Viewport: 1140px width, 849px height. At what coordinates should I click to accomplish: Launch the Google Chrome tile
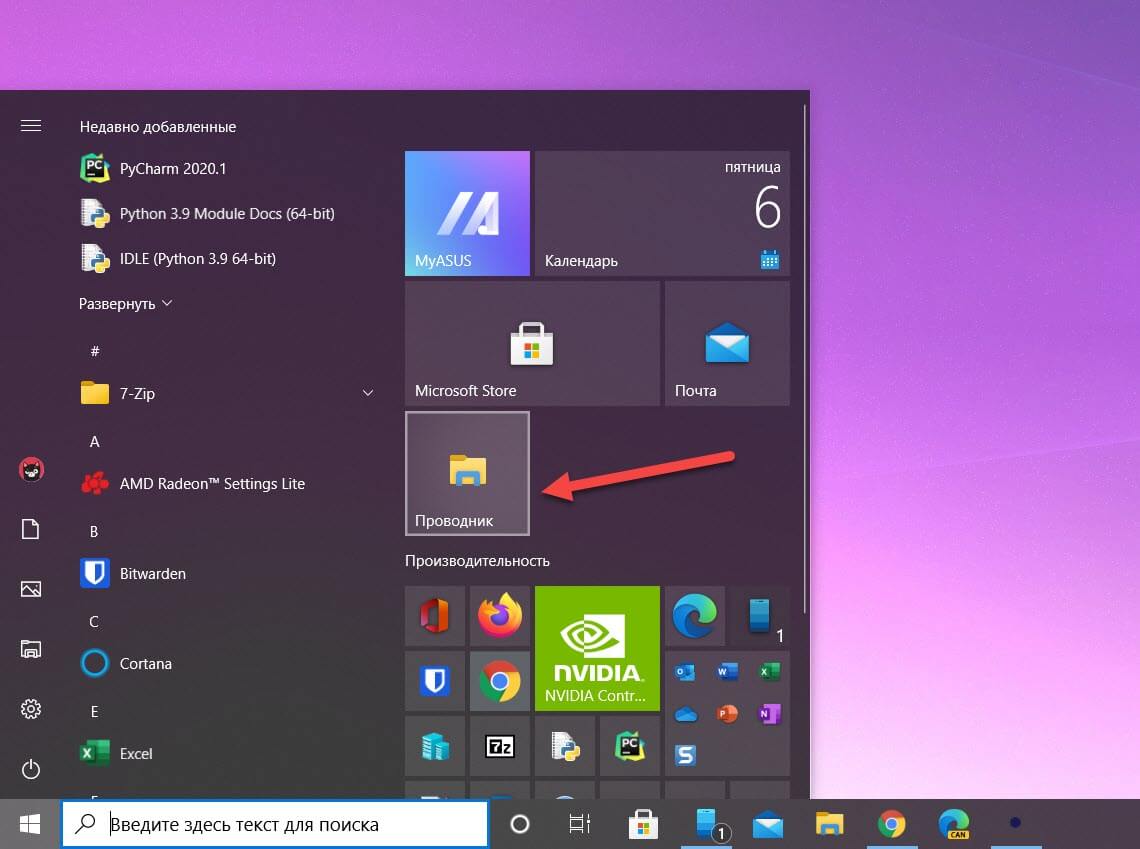pyautogui.click(x=499, y=681)
